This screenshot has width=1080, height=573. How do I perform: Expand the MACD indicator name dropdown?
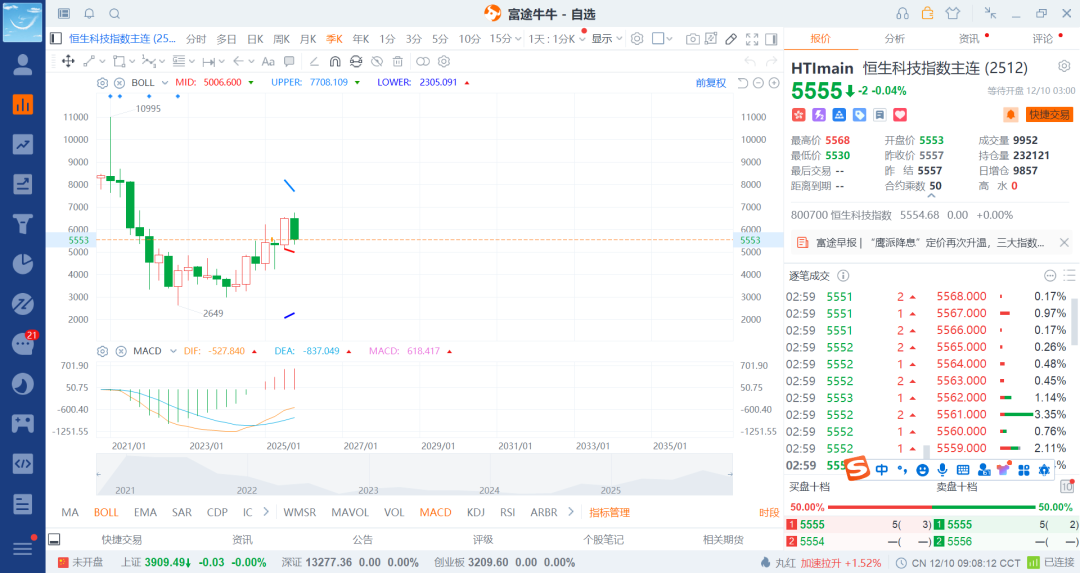173,351
